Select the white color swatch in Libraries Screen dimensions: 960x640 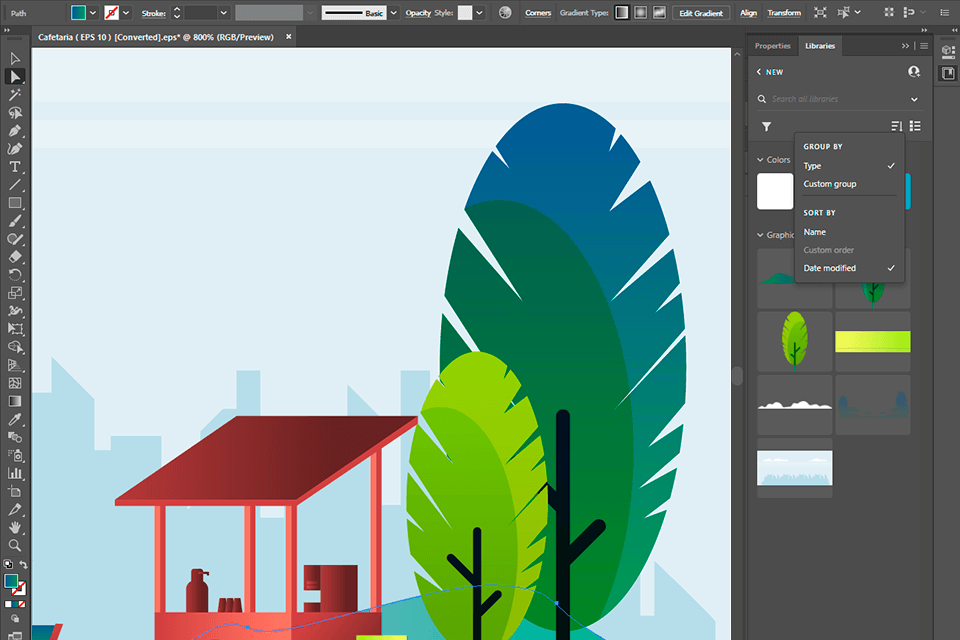pos(775,191)
